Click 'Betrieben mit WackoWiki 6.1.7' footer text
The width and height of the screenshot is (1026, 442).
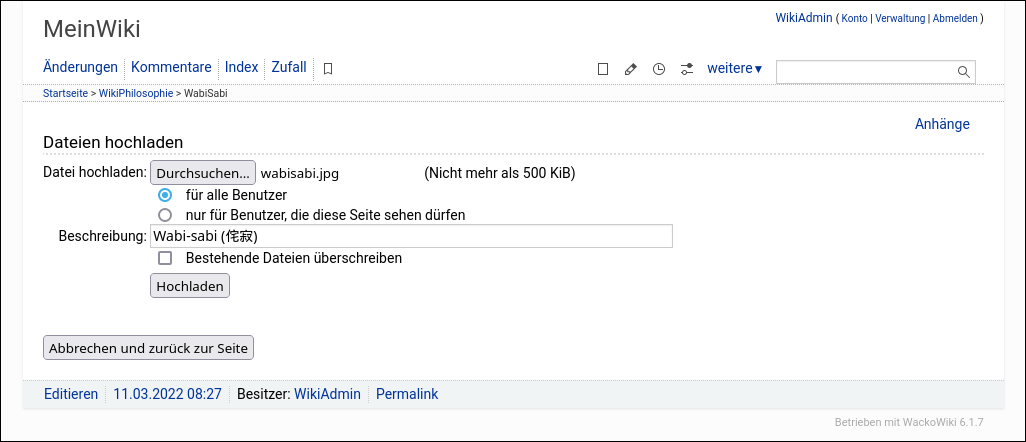point(909,422)
